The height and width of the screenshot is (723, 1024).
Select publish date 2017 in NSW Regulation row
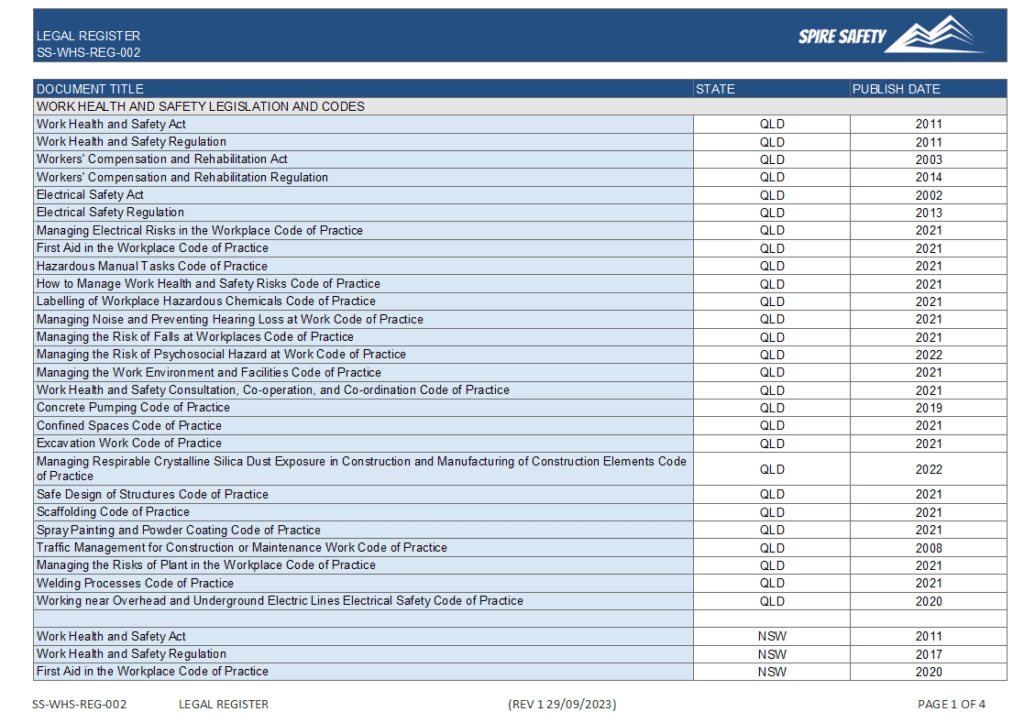tap(929, 654)
